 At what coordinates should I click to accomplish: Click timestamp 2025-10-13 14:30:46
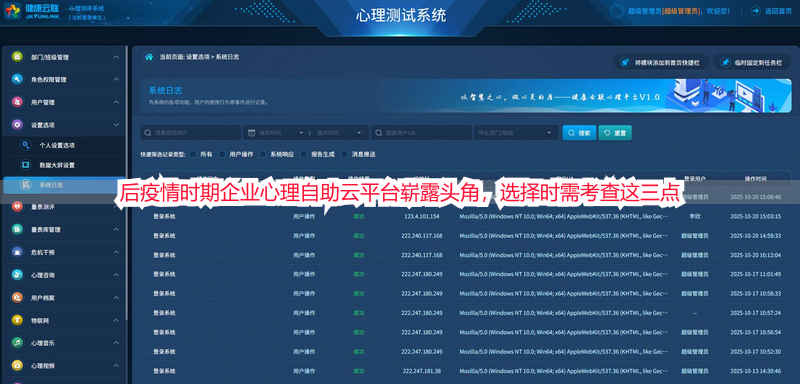(755, 371)
